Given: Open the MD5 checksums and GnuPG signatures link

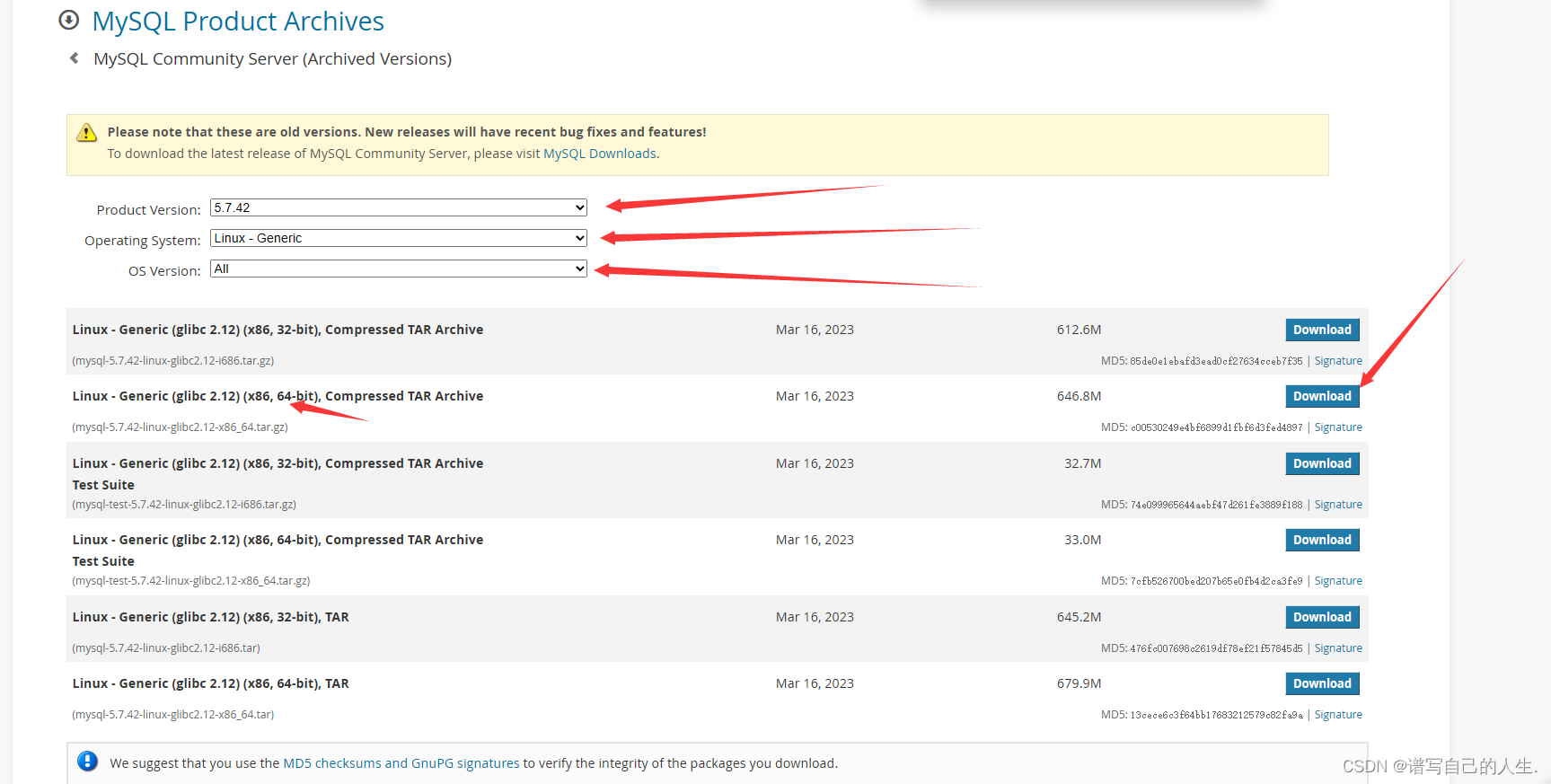Looking at the screenshot, I should pyautogui.click(x=401, y=763).
